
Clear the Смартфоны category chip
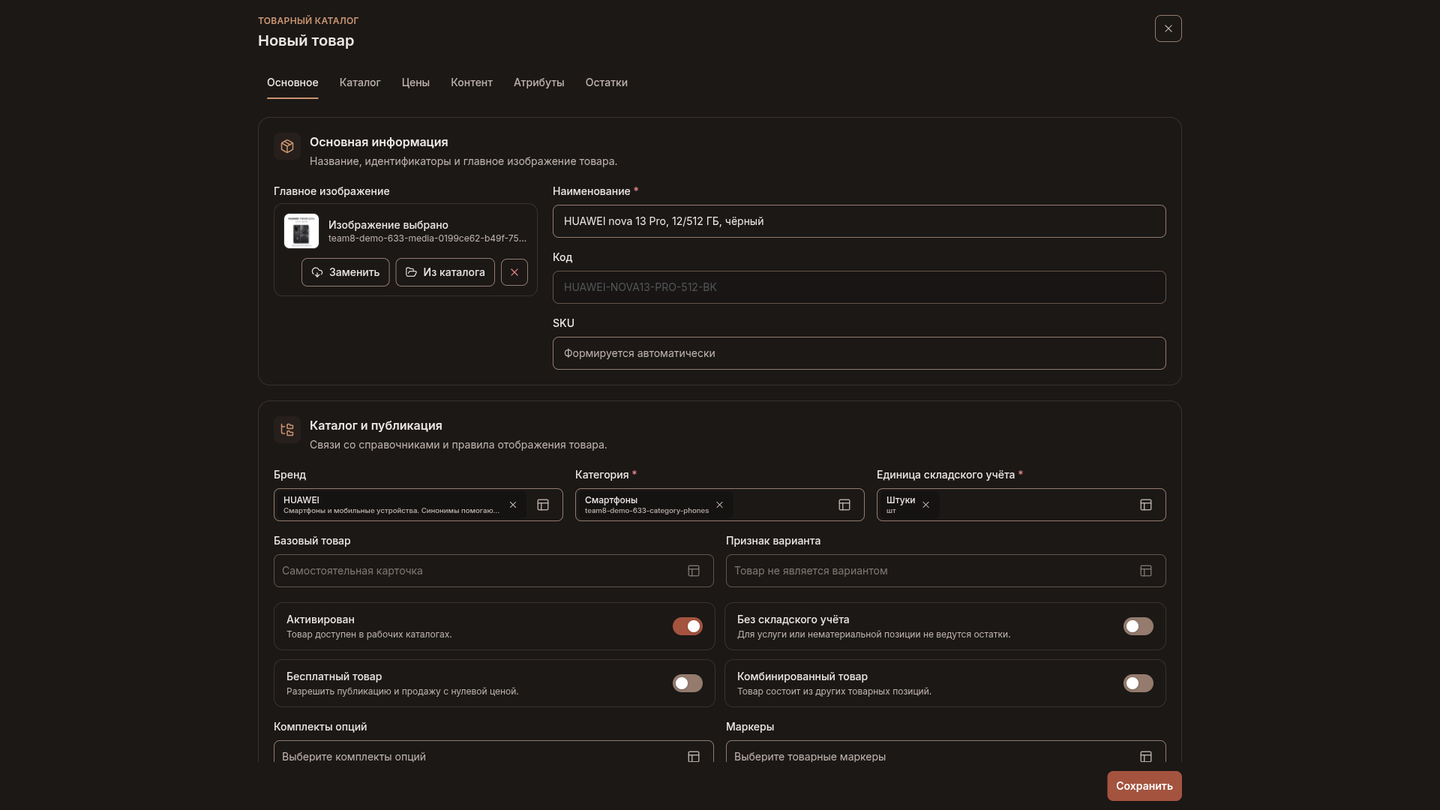719,505
